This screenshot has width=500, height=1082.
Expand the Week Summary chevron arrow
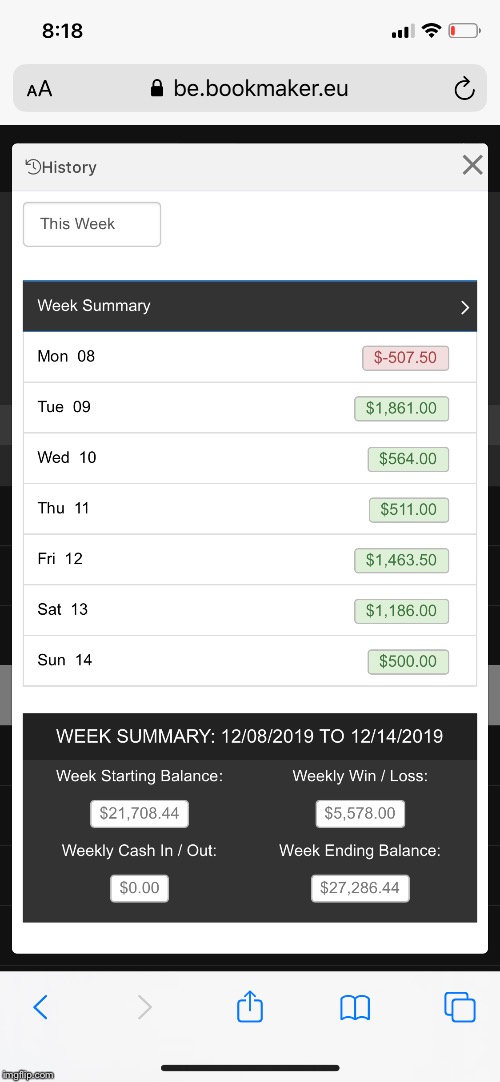tap(465, 307)
